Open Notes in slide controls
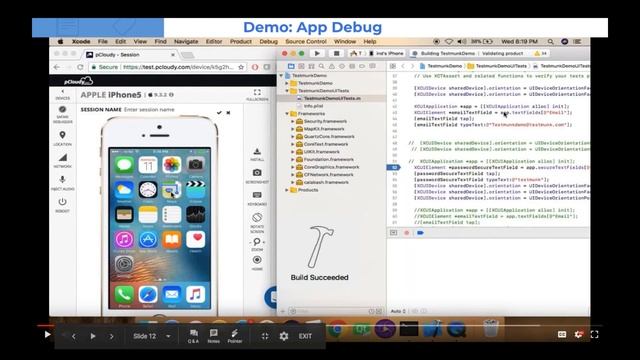Screen dimensions: 640x360 213,336
